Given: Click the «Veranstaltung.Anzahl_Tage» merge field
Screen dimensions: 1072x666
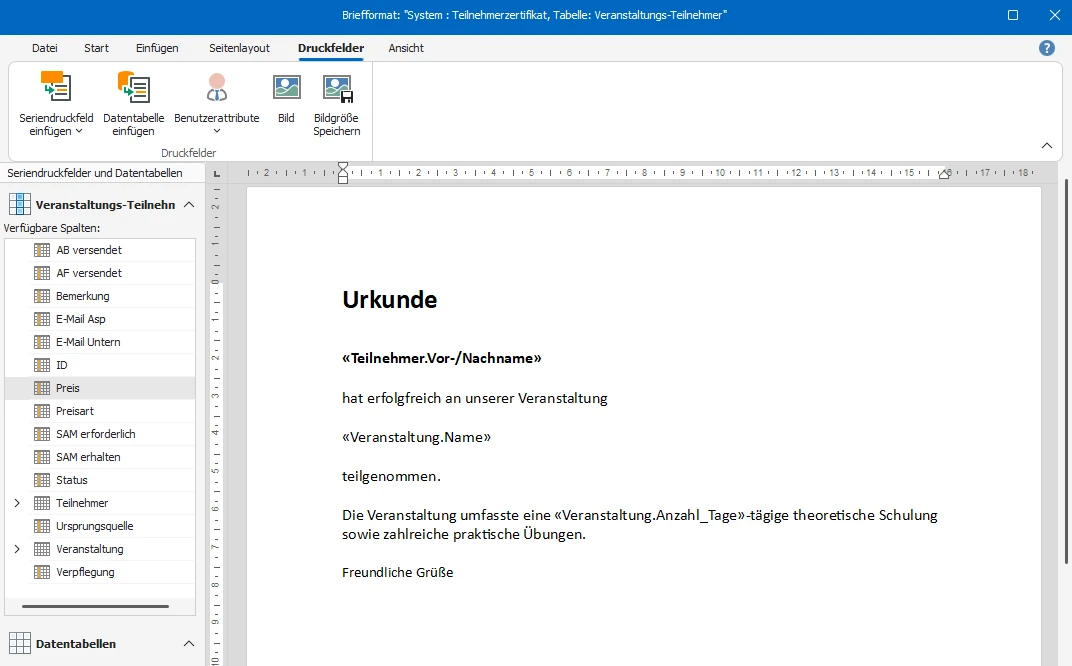Looking at the screenshot, I should tap(649, 515).
